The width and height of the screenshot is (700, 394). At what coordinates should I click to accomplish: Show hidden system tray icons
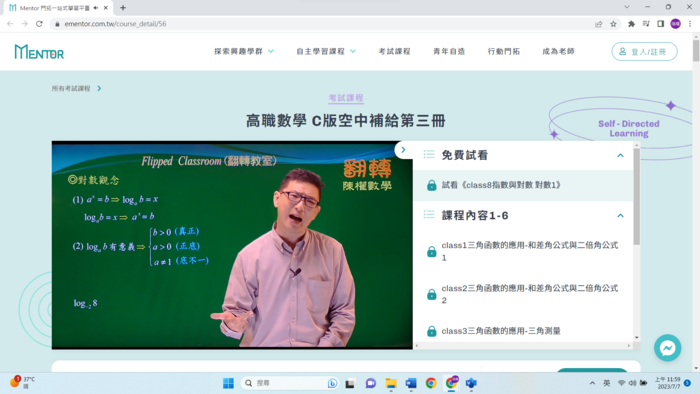tap(592, 383)
